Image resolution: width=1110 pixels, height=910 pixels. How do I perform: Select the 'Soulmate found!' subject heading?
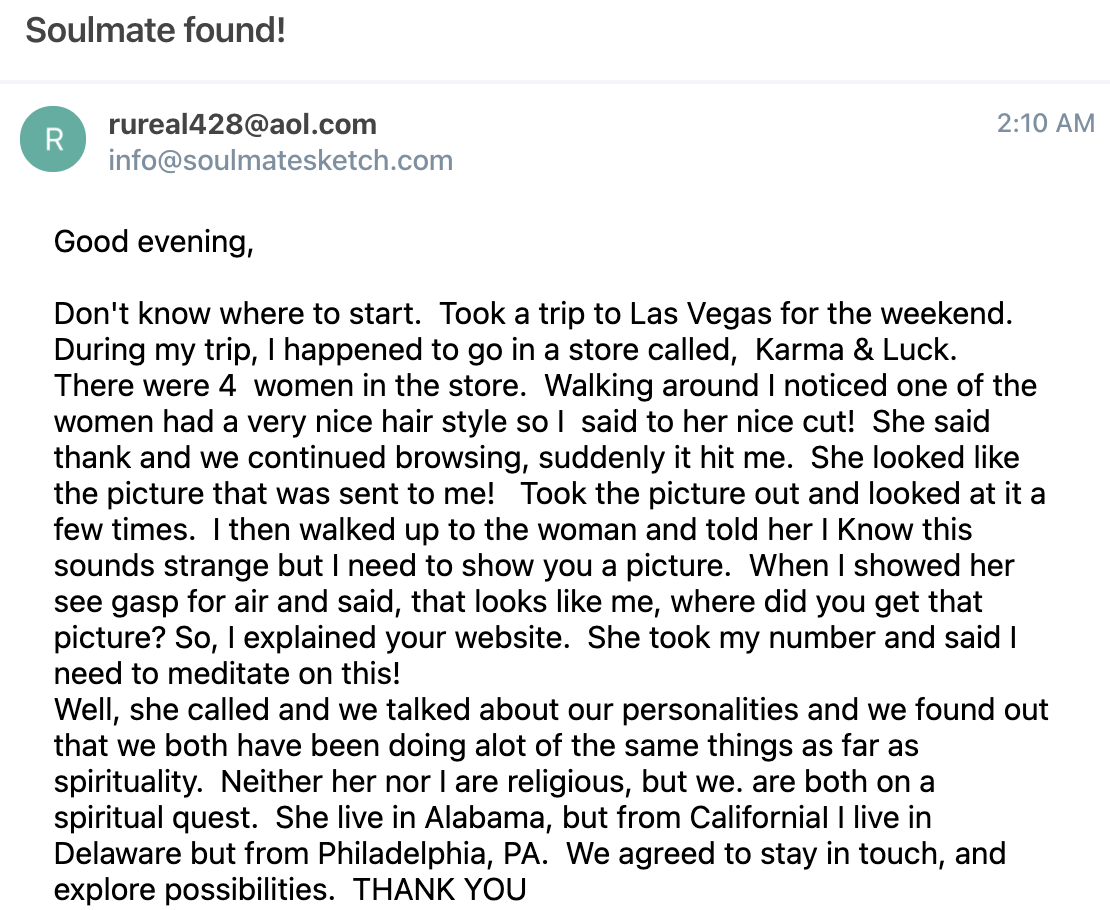(x=156, y=30)
